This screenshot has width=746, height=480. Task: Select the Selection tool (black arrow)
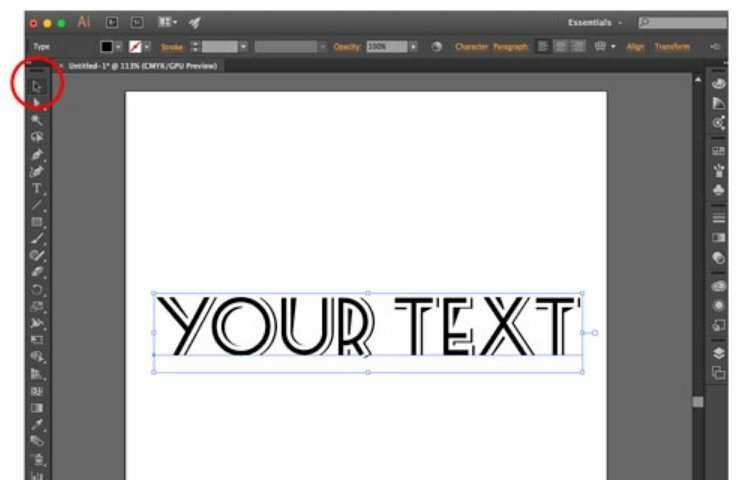37,86
